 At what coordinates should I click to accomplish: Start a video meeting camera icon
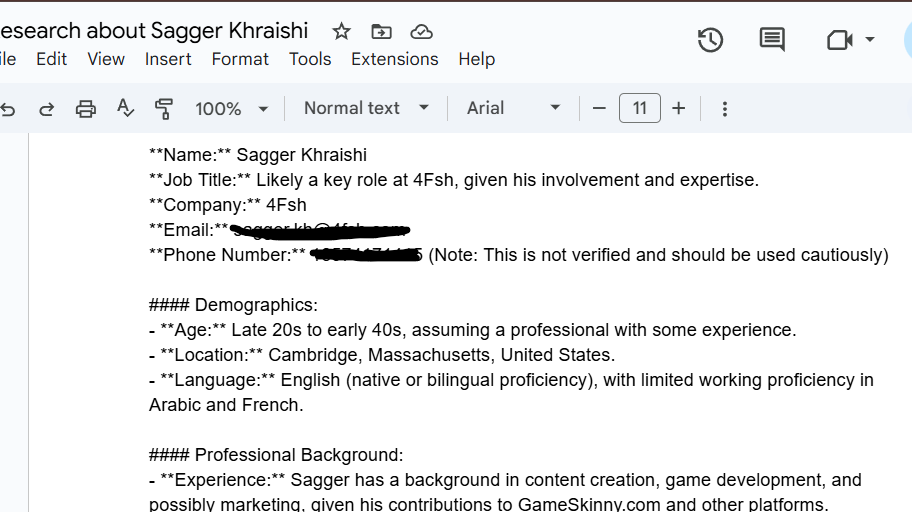pos(839,40)
